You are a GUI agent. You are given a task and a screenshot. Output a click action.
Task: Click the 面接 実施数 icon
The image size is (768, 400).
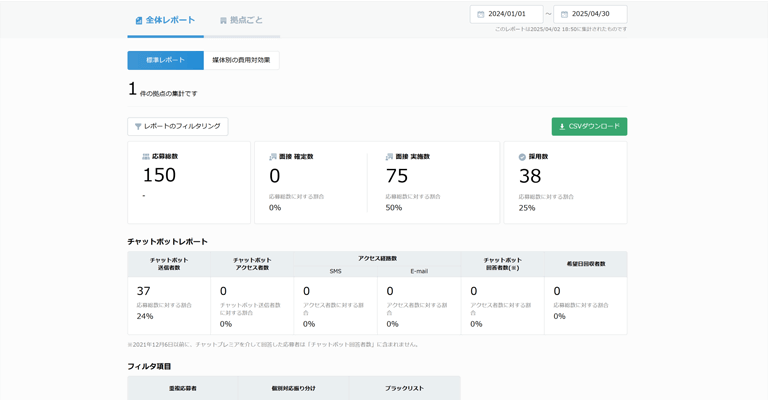coord(389,157)
